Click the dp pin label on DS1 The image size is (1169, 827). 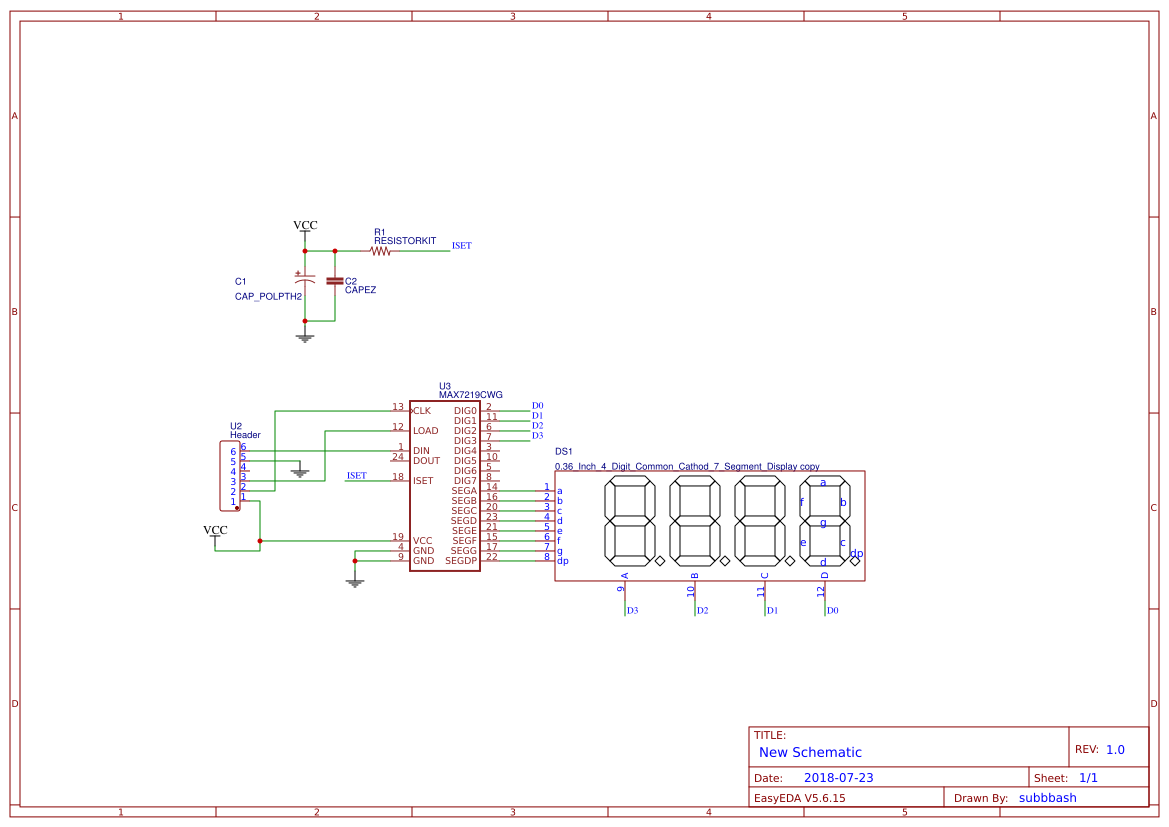(x=563, y=561)
